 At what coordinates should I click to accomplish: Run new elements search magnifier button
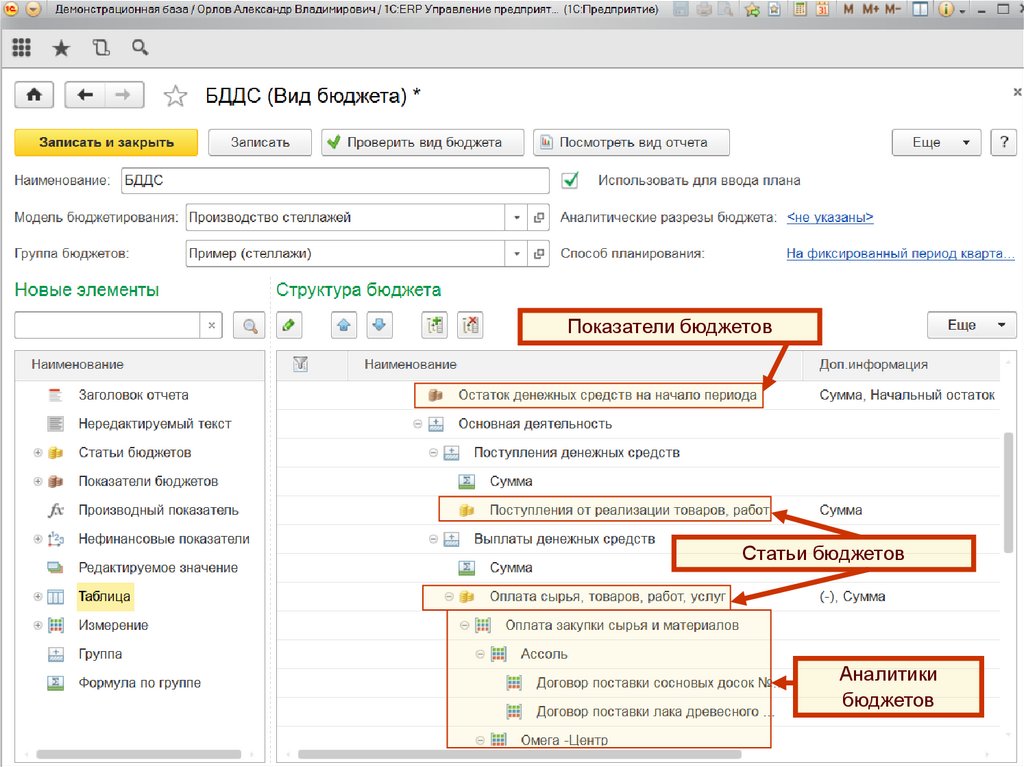pos(249,325)
